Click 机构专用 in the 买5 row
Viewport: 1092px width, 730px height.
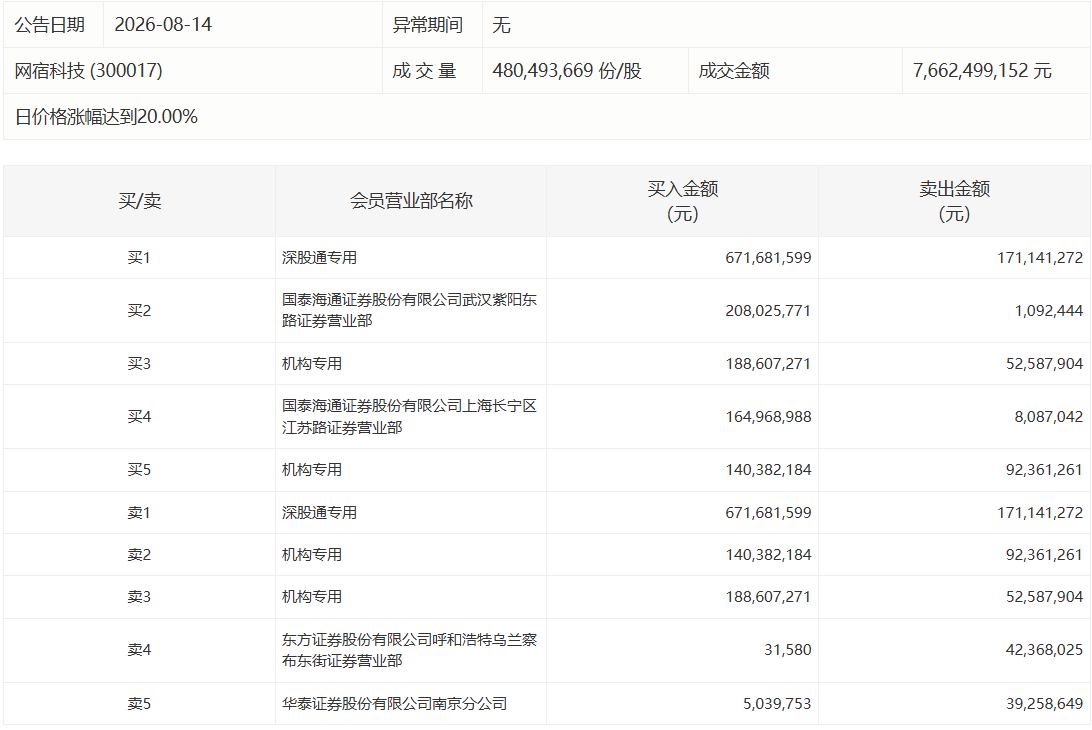pos(312,469)
